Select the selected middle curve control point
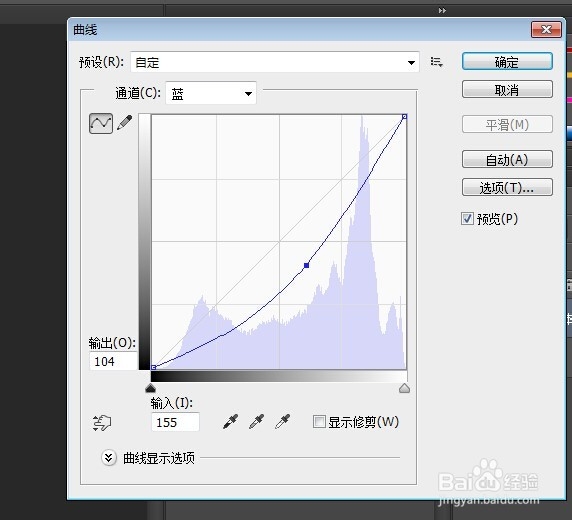 tap(306, 265)
